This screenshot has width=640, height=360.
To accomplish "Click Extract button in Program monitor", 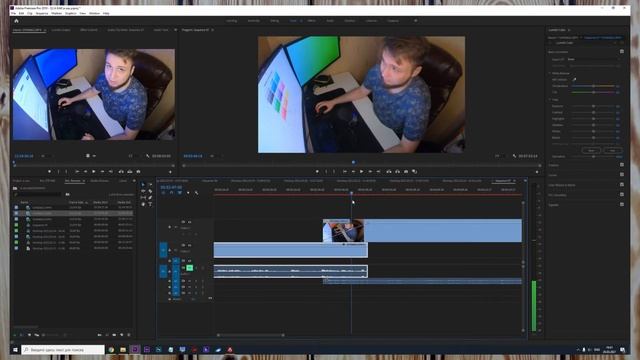I will [397, 172].
